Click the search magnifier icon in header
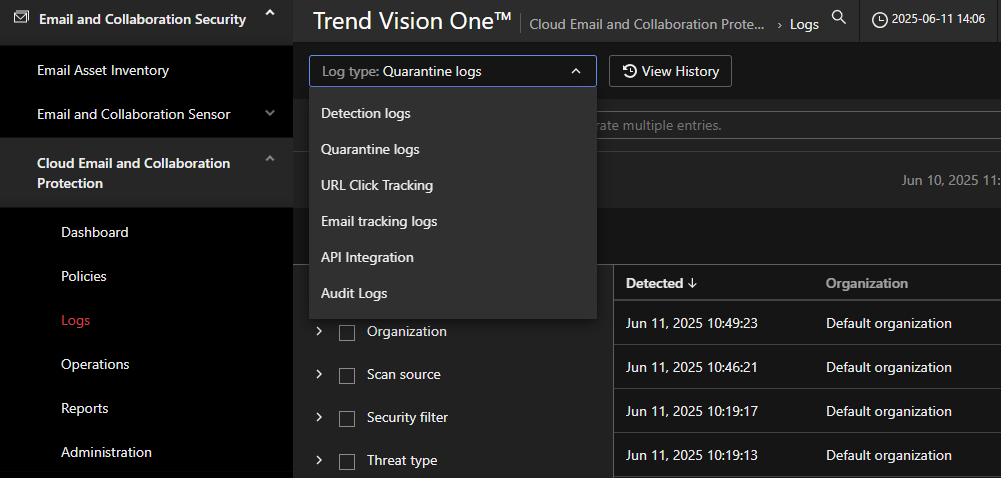The height and width of the screenshot is (478, 1001). point(838,17)
